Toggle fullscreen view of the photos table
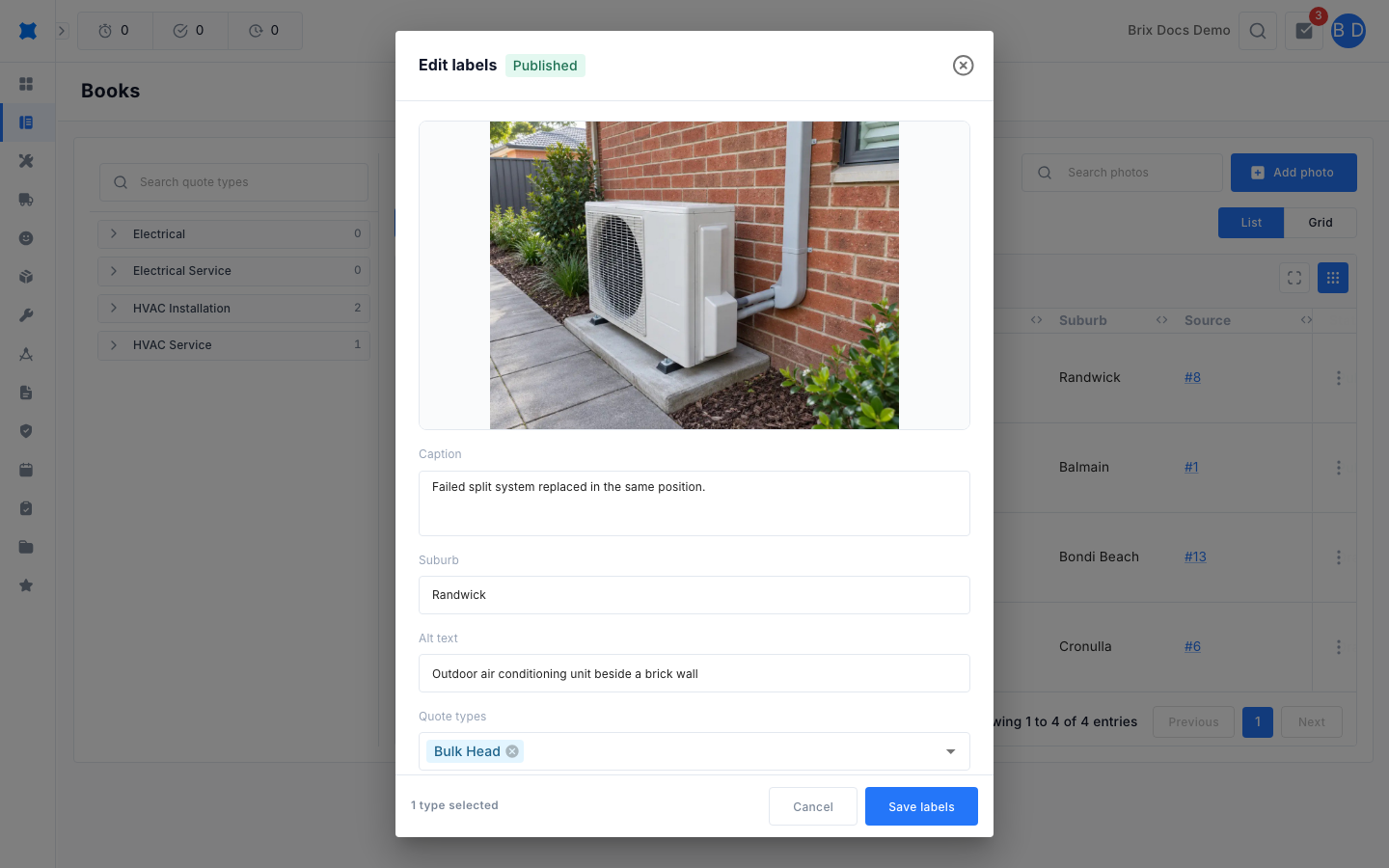Image resolution: width=1389 pixels, height=868 pixels. click(1294, 278)
